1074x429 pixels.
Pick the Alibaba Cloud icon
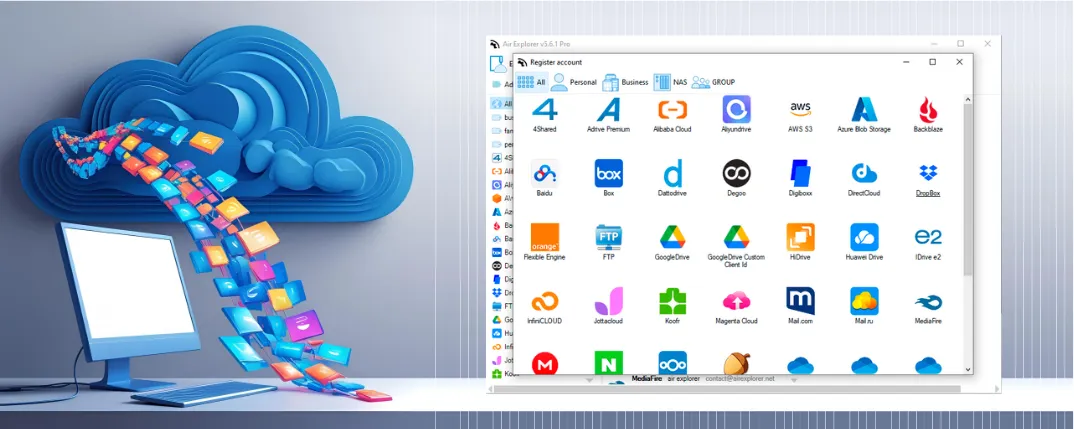click(x=673, y=109)
